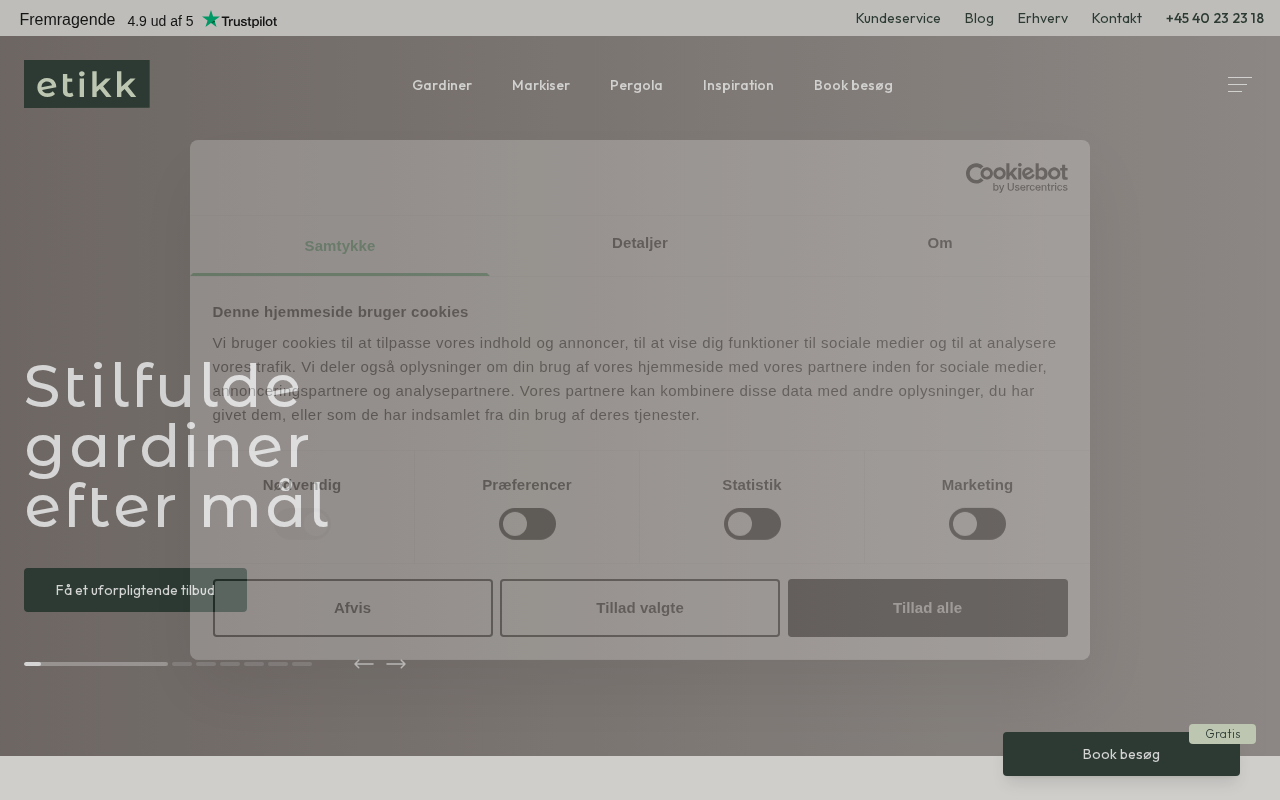This screenshot has width=1280, height=800.
Task: Click the Gratis badge
Action: pos(1222,734)
